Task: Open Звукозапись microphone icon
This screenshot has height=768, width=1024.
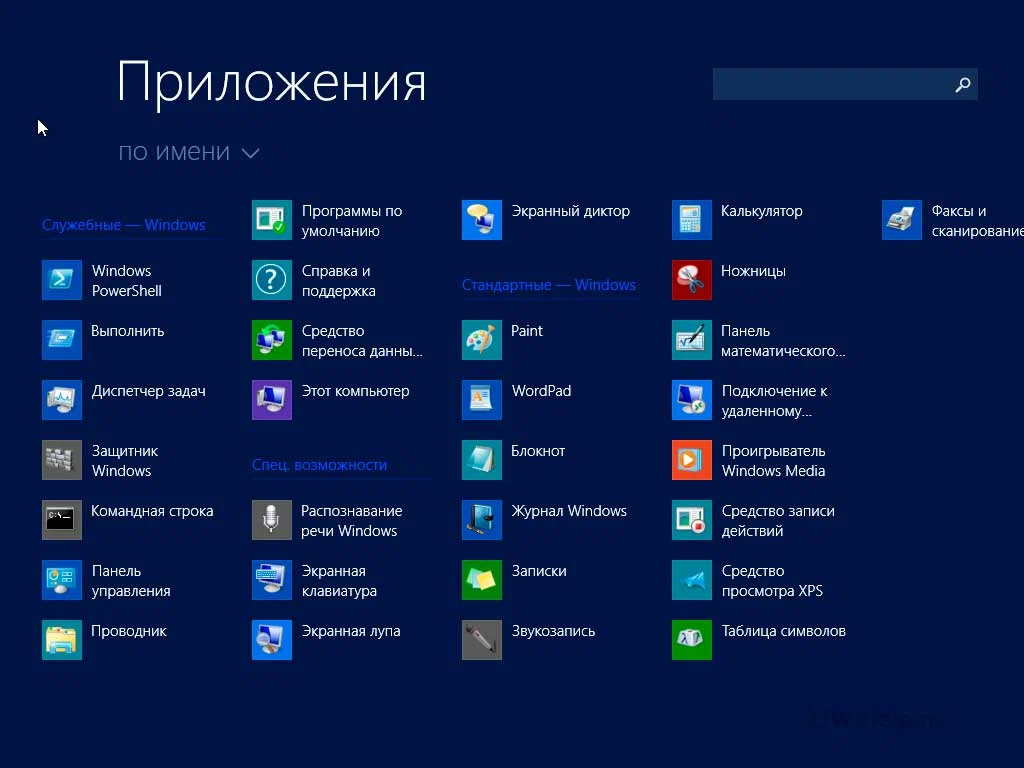Action: point(482,640)
